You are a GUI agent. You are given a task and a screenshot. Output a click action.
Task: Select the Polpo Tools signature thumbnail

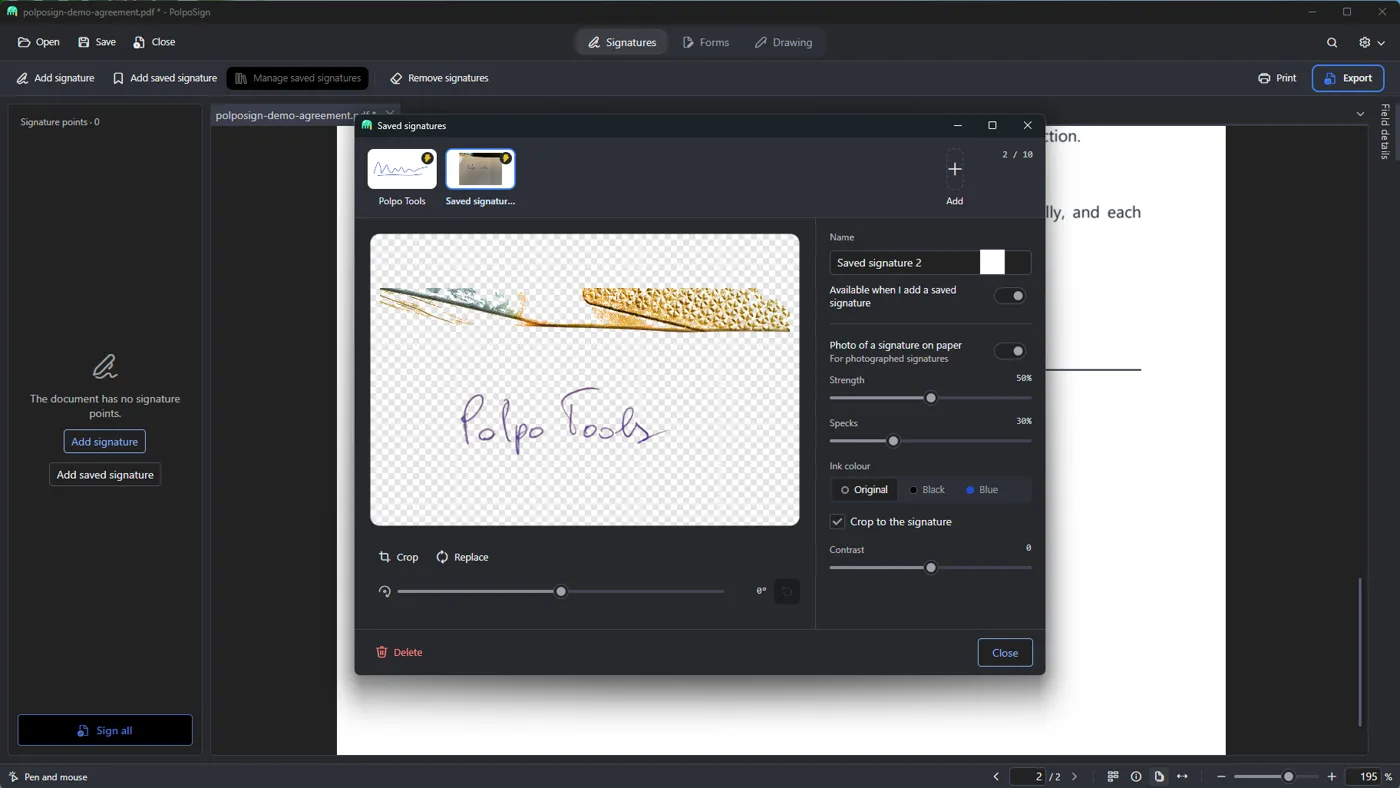tap(402, 169)
